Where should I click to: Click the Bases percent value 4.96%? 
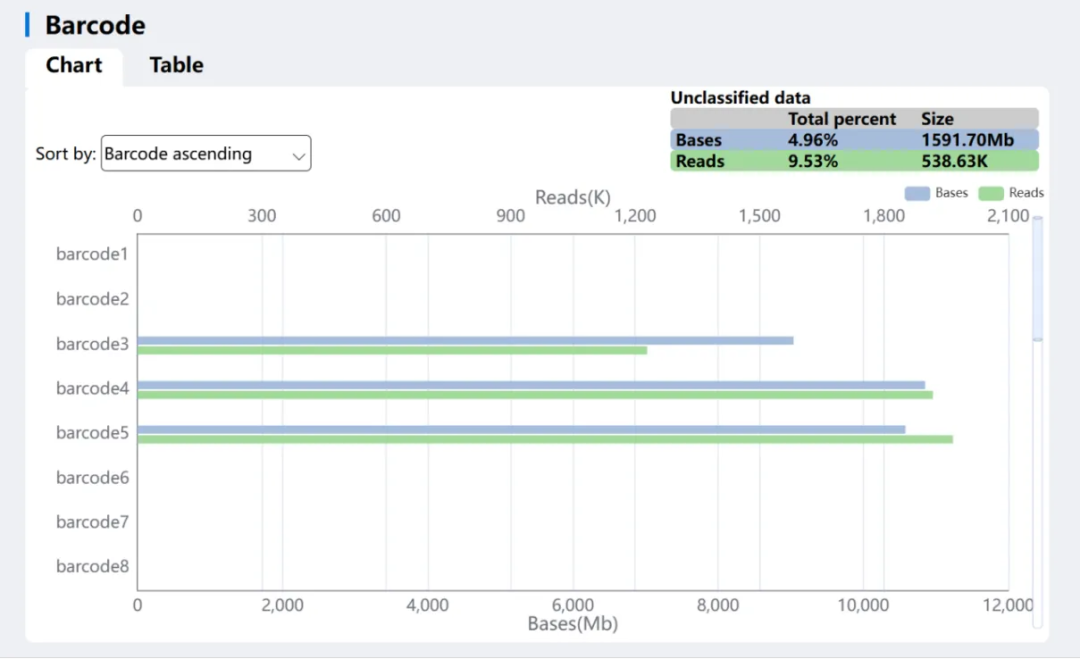pos(813,140)
